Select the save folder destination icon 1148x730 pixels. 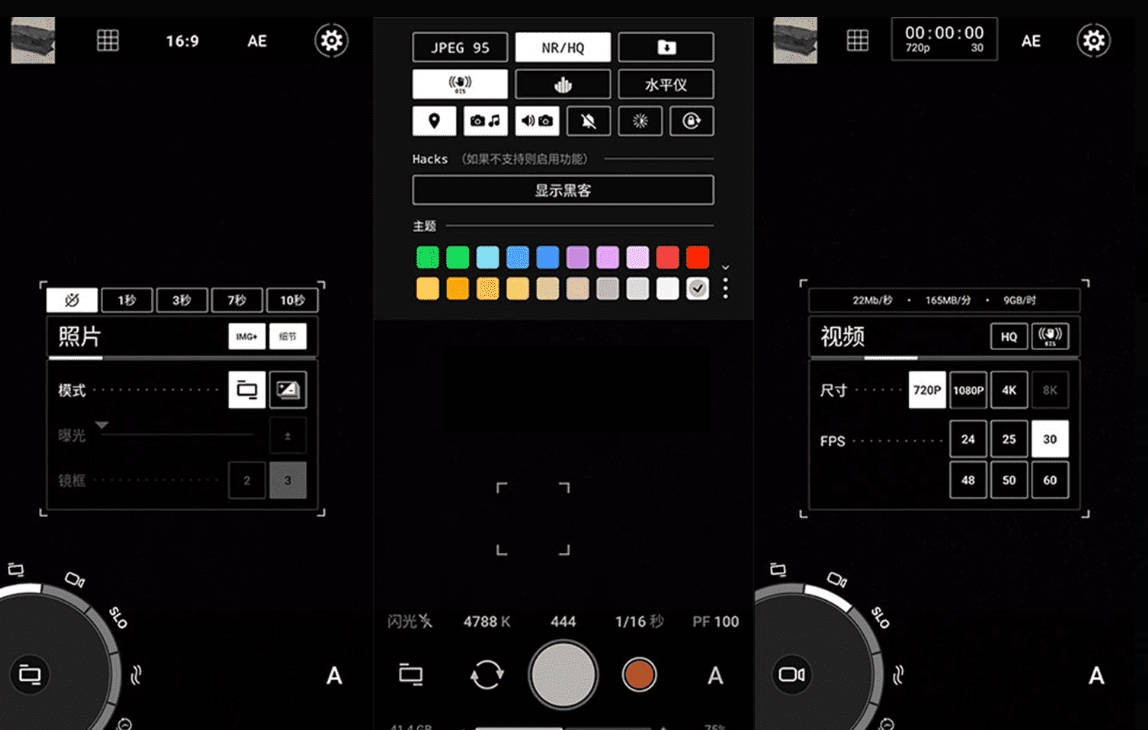[666, 46]
